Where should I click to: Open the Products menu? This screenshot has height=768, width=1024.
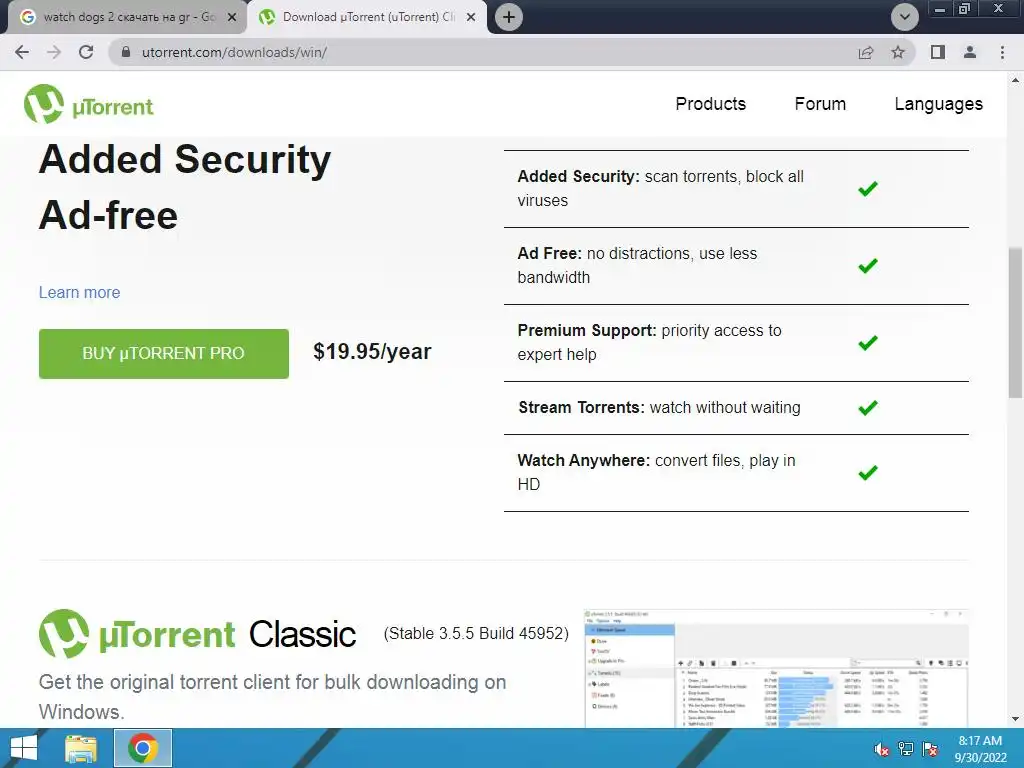point(711,104)
